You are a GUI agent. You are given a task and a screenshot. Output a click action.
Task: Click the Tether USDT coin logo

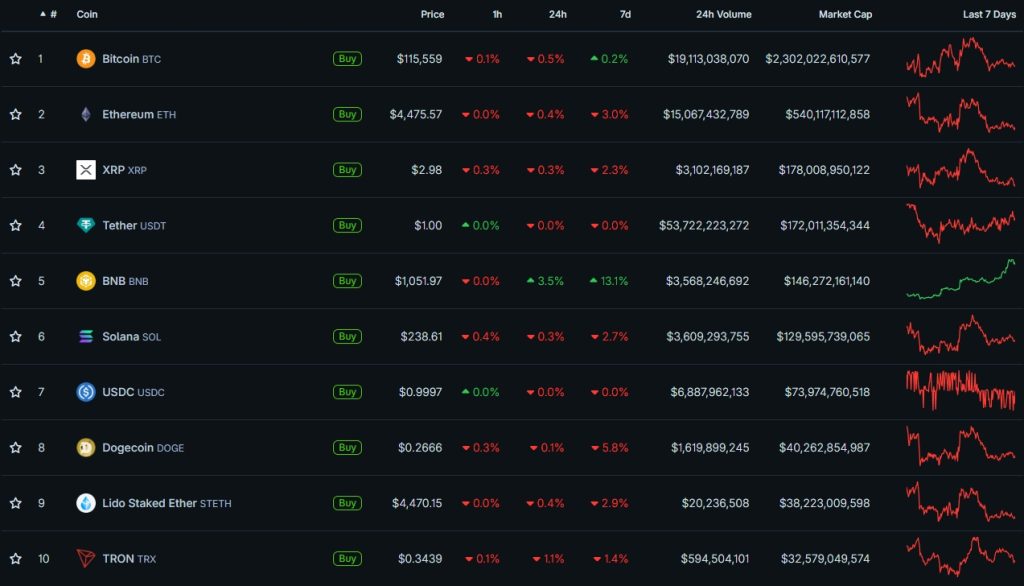(87, 225)
